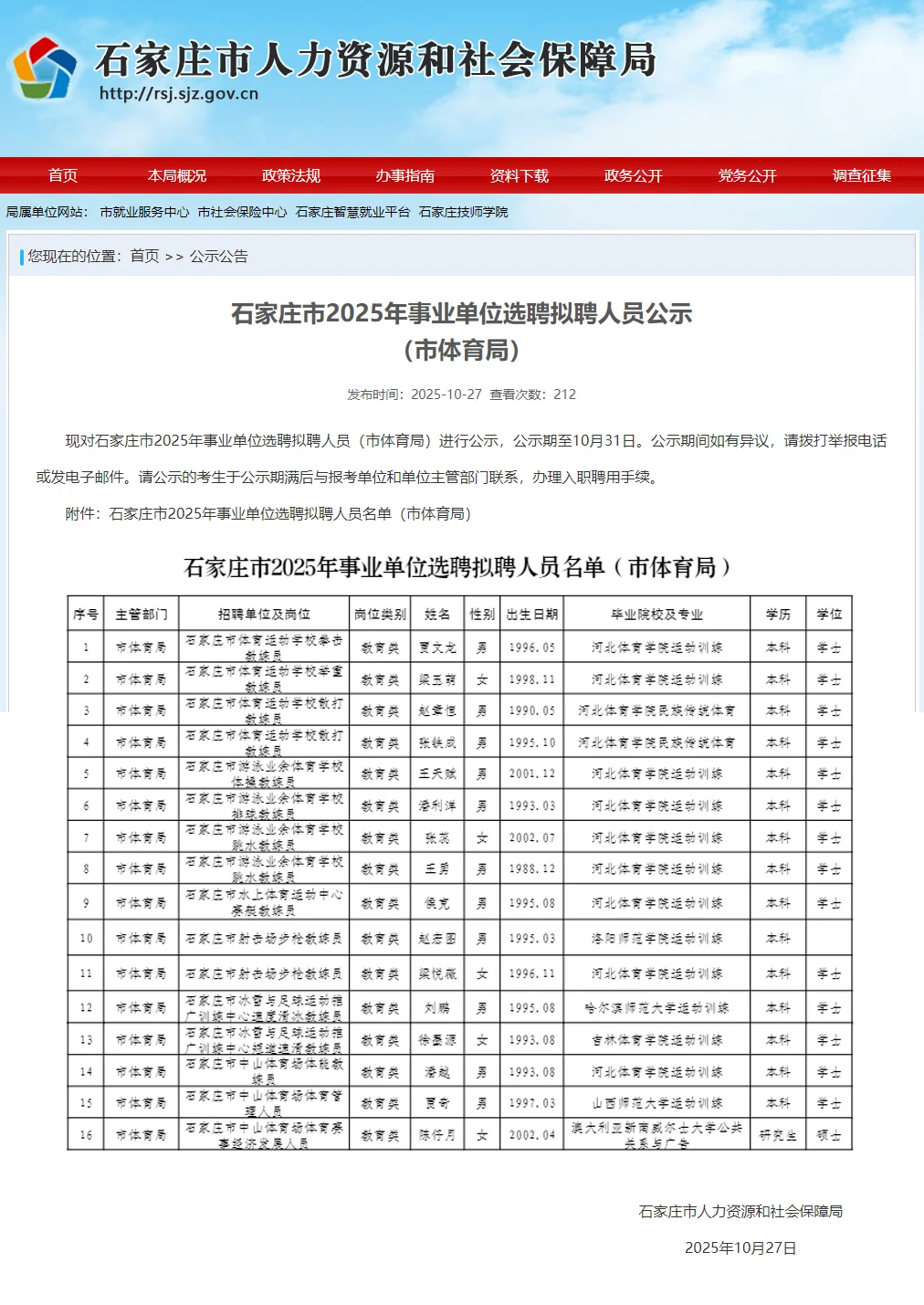Click the announcement title heading
Image resolution: width=924 pixels, height=1305 pixels.
click(462, 316)
